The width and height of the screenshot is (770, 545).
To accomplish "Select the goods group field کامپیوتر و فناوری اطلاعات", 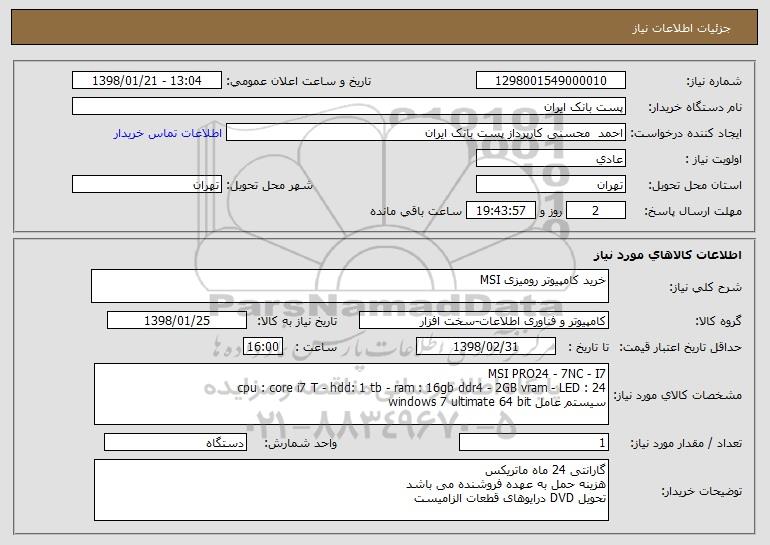I will tap(484, 320).
